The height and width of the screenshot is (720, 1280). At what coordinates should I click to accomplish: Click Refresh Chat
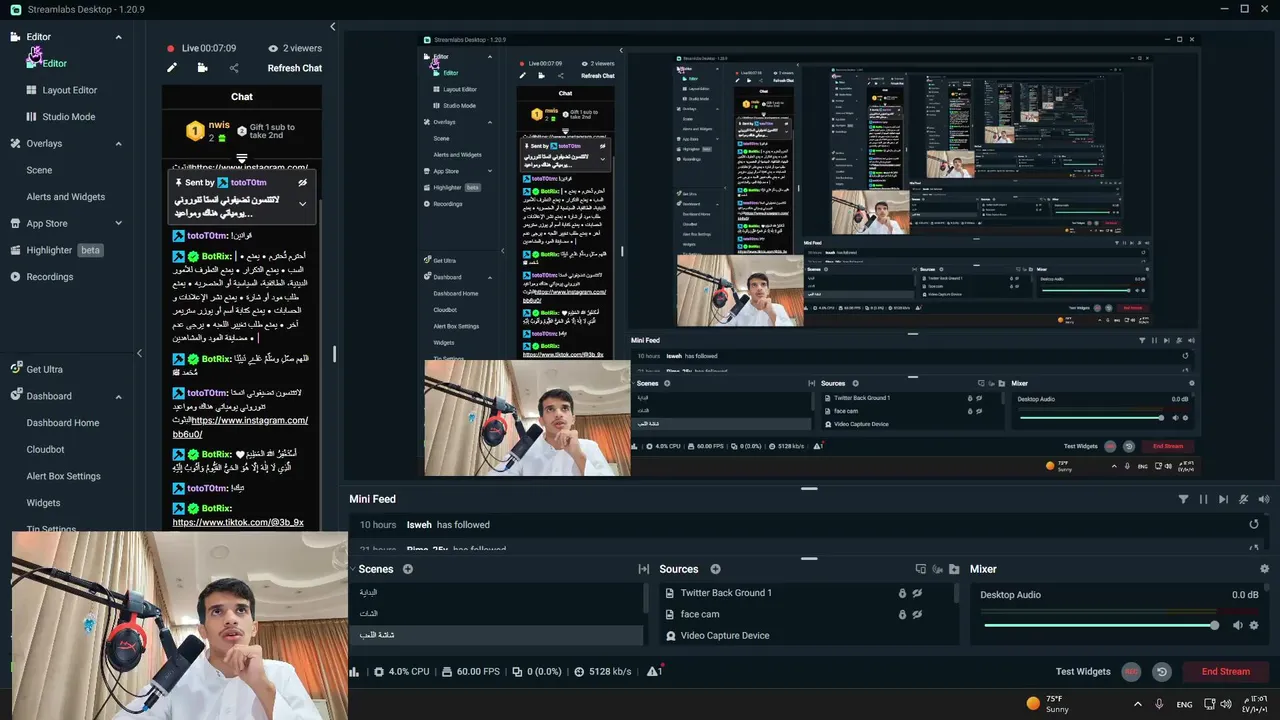pyautogui.click(x=294, y=68)
